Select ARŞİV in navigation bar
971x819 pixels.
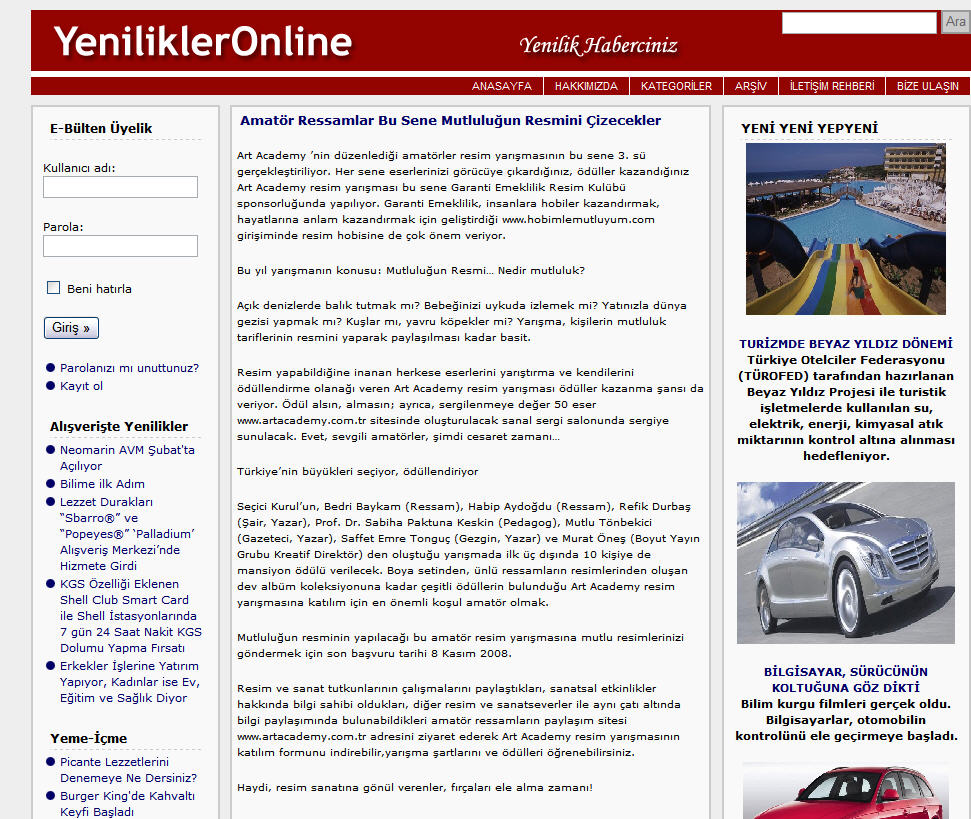click(750, 86)
